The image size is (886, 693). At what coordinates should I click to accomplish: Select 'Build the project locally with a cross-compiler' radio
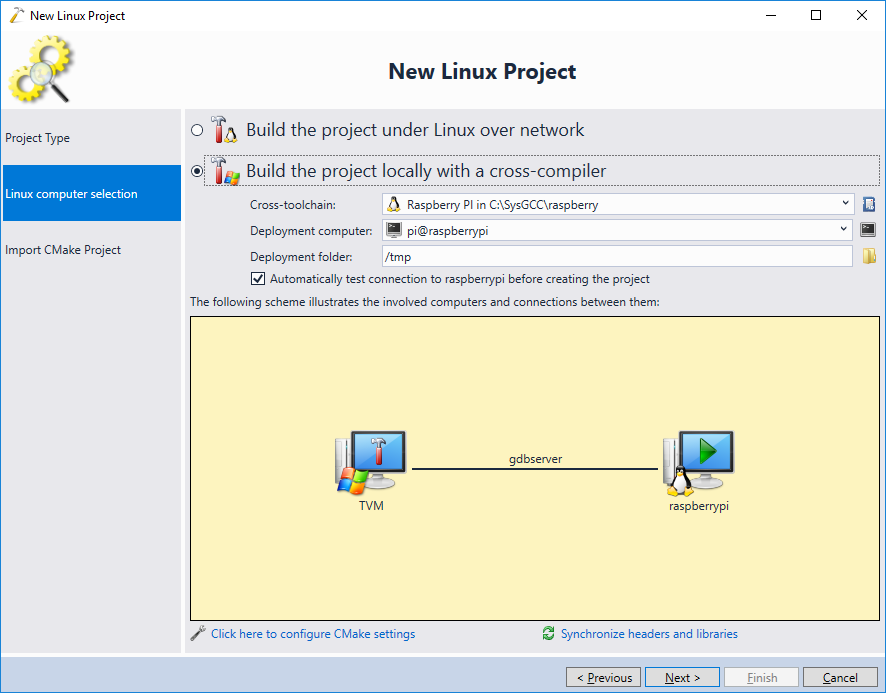(197, 171)
